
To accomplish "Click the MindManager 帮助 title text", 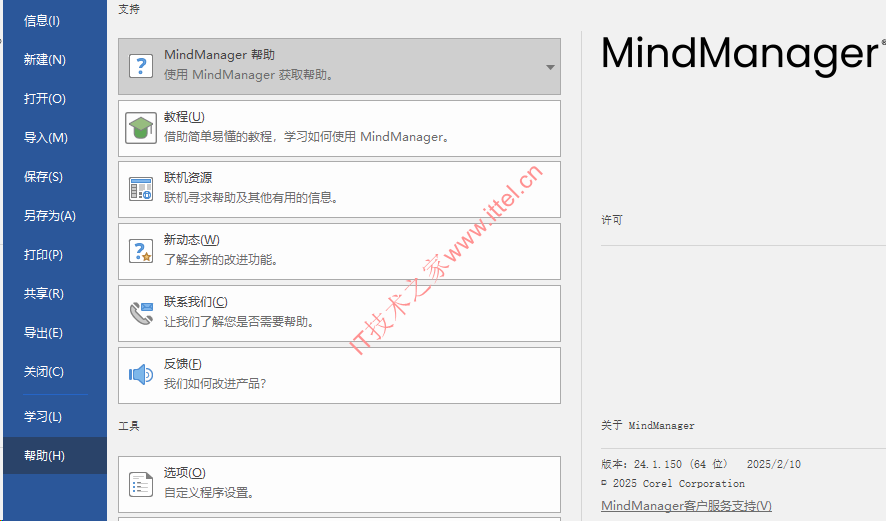I will (x=219, y=55).
